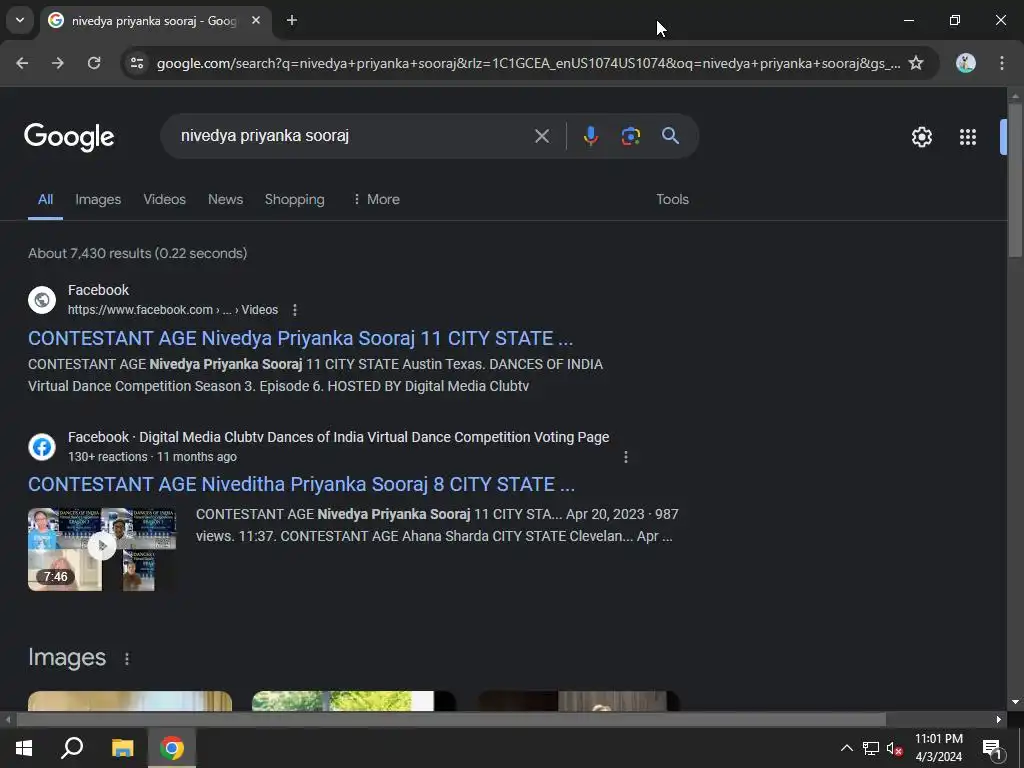
Task: Open more options for first Facebook result
Action: coord(295,310)
